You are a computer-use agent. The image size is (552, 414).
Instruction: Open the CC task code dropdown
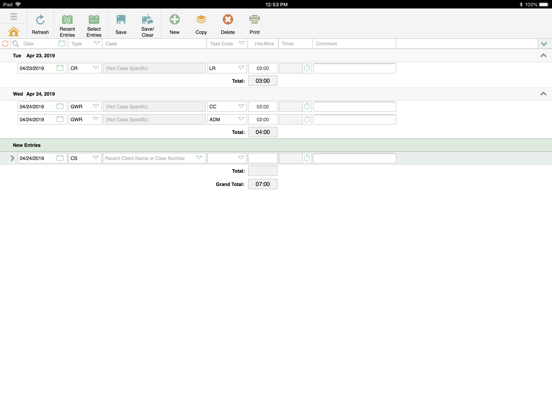pos(241,106)
